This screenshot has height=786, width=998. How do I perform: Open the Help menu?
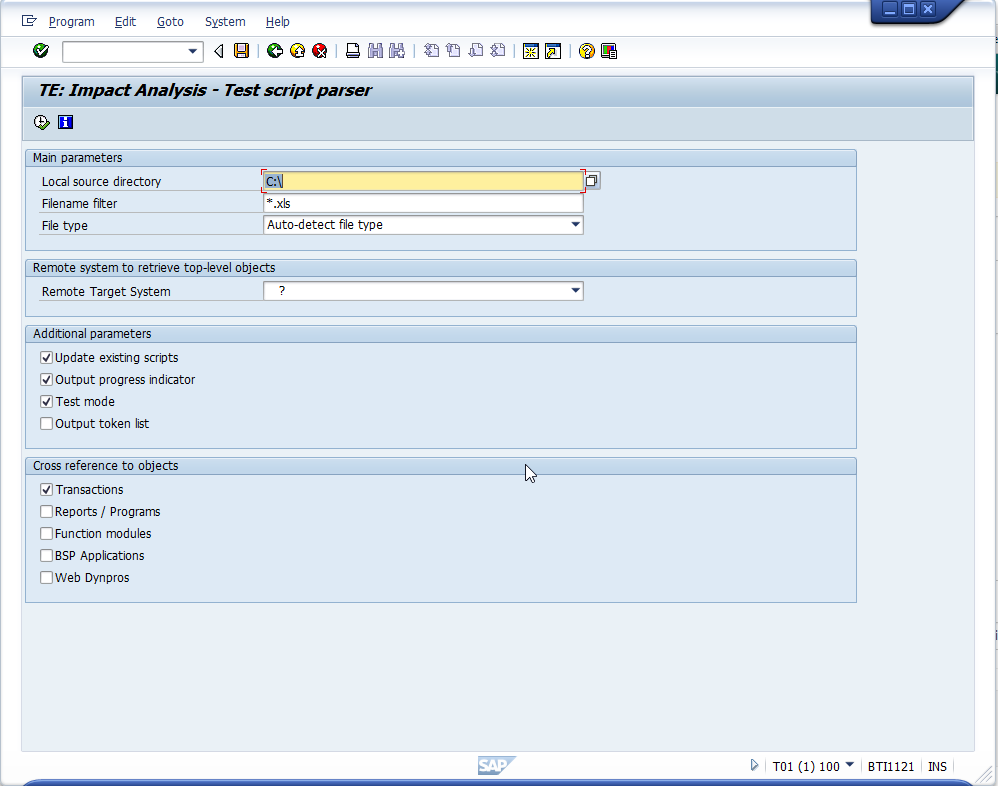tap(278, 22)
